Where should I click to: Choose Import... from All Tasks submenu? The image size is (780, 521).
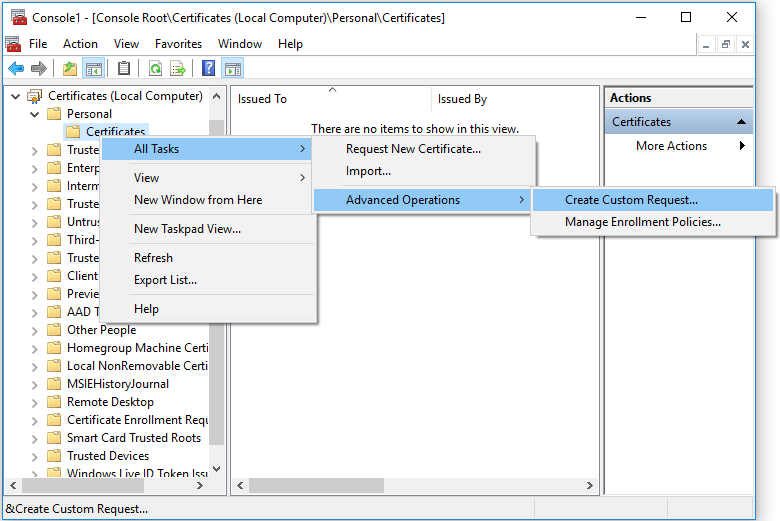424,171
